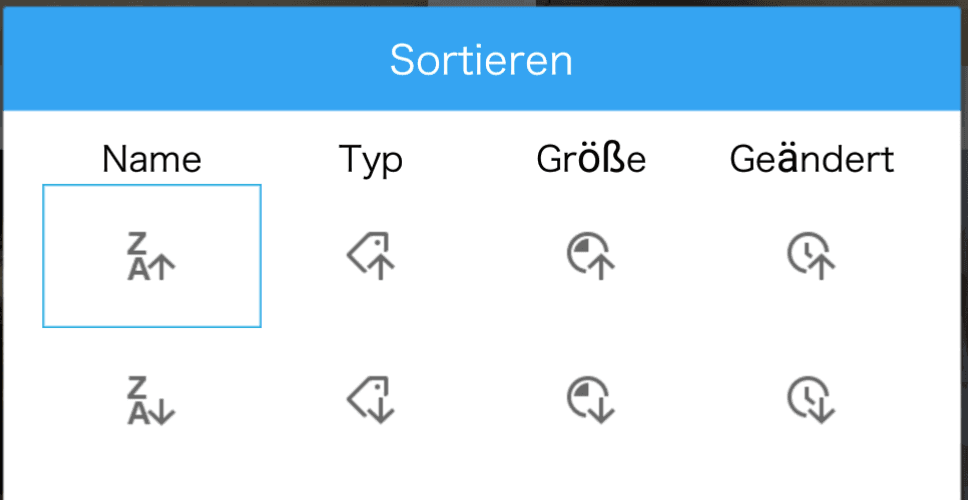Pick Geändert descending clock icon
Screen dimensions: 968x500
pyautogui.click(x=811, y=400)
